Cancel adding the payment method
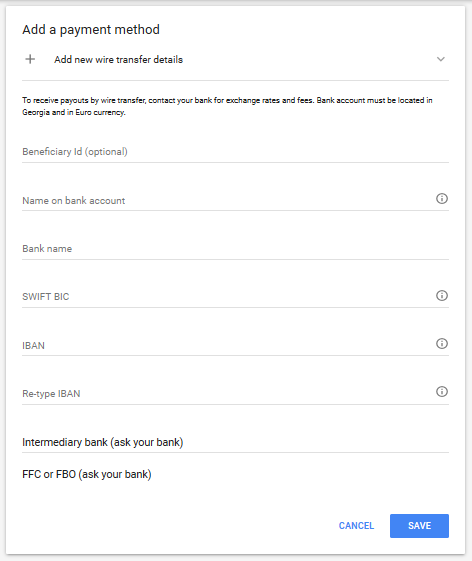This screenshot has width=472, height=561. coord(356,526)
